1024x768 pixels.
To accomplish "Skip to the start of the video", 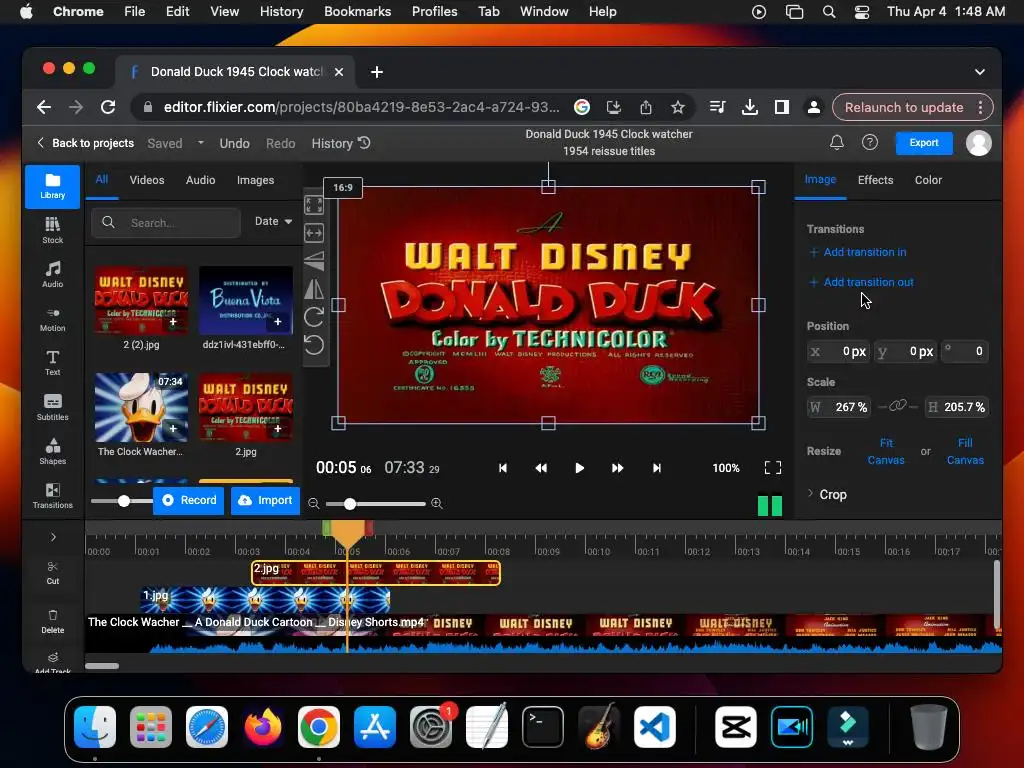I will [503, 468].
